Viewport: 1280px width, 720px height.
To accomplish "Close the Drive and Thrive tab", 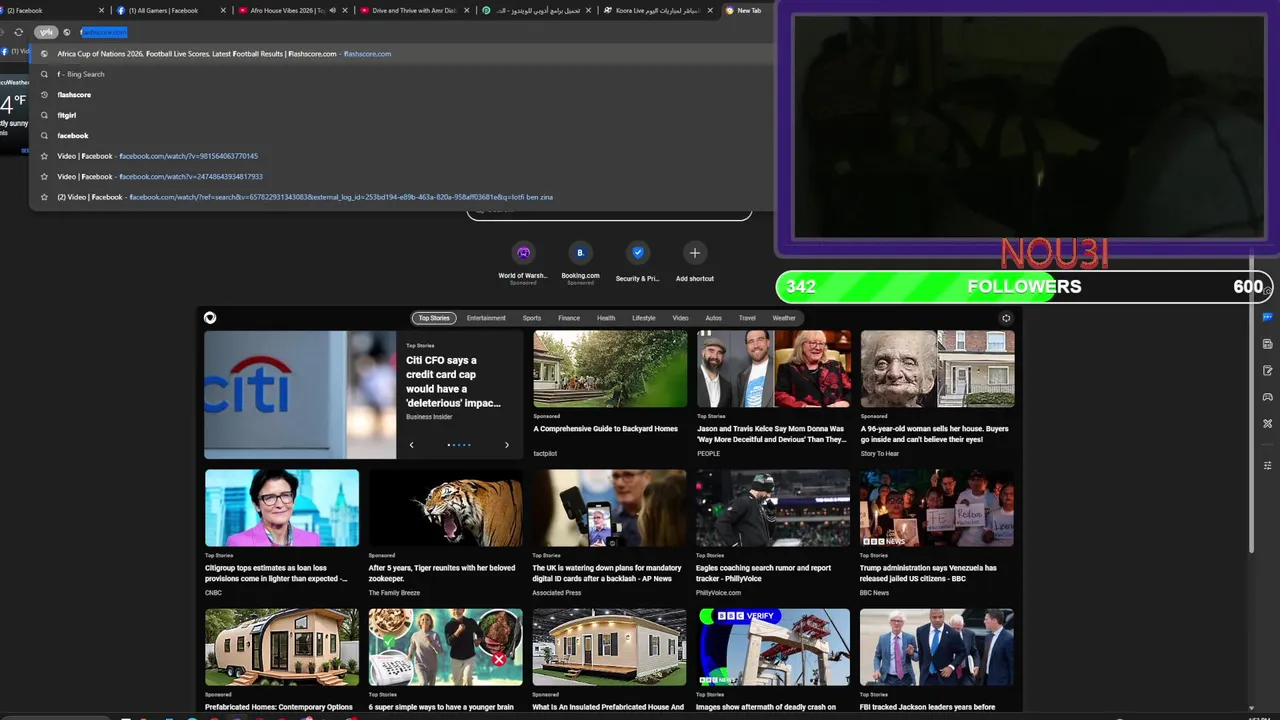I will [x=467, y=10].
